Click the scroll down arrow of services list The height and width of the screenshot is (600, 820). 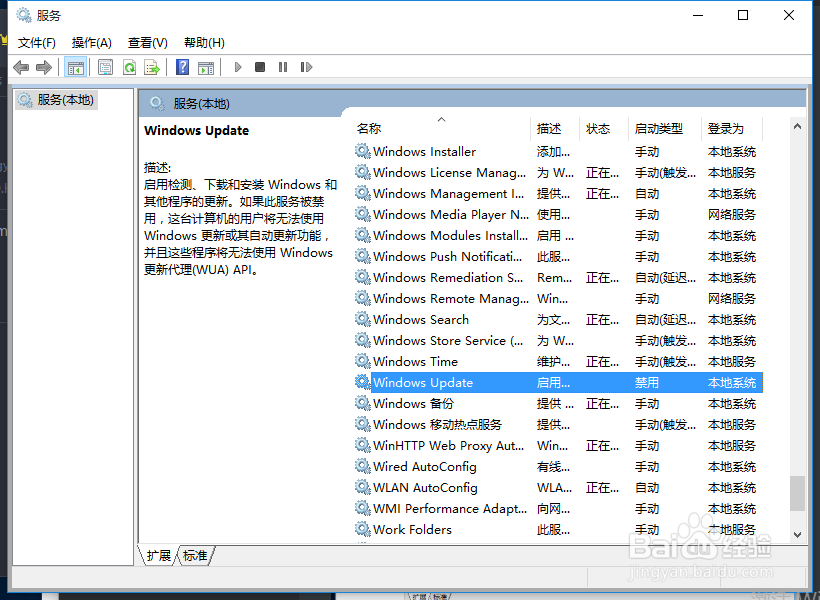[x=797, y=534]
